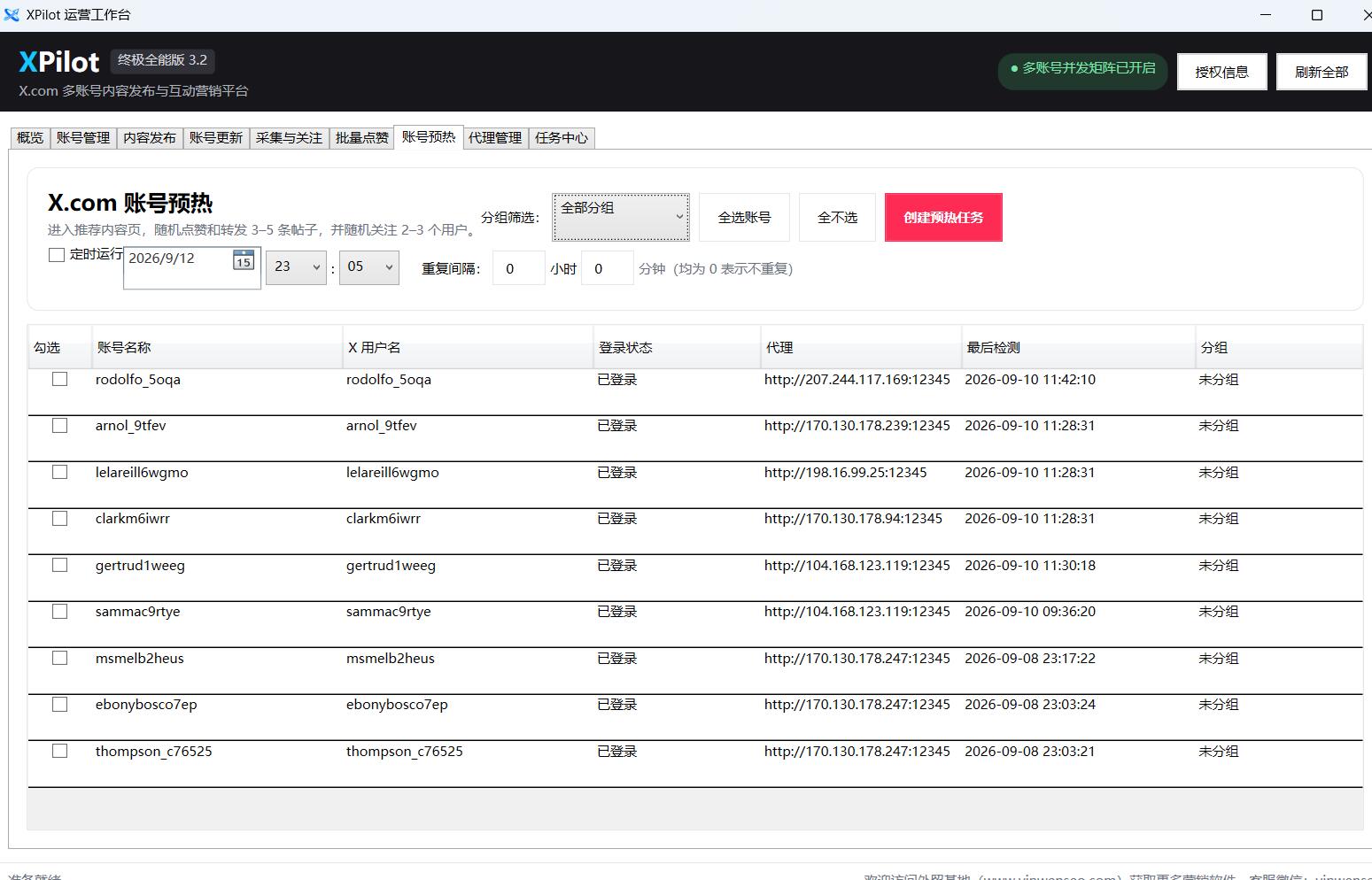This screenshot has width=1372, height=880.
Task: Click the 刷新全部 button
Action: pos(1322,72)
